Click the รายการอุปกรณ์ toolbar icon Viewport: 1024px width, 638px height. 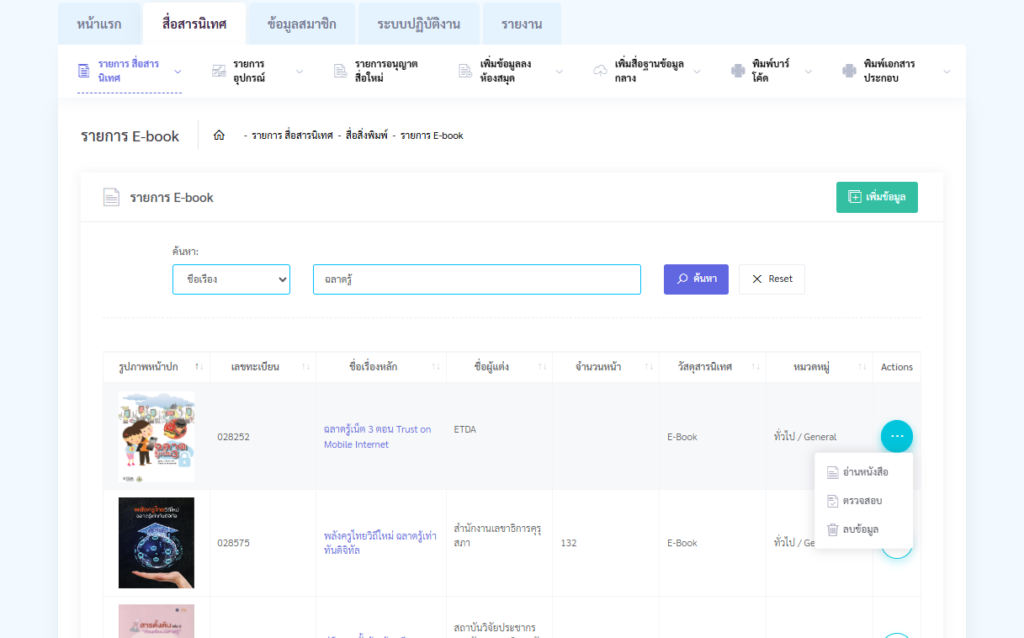pyautogui.click(x=219, y=71)
